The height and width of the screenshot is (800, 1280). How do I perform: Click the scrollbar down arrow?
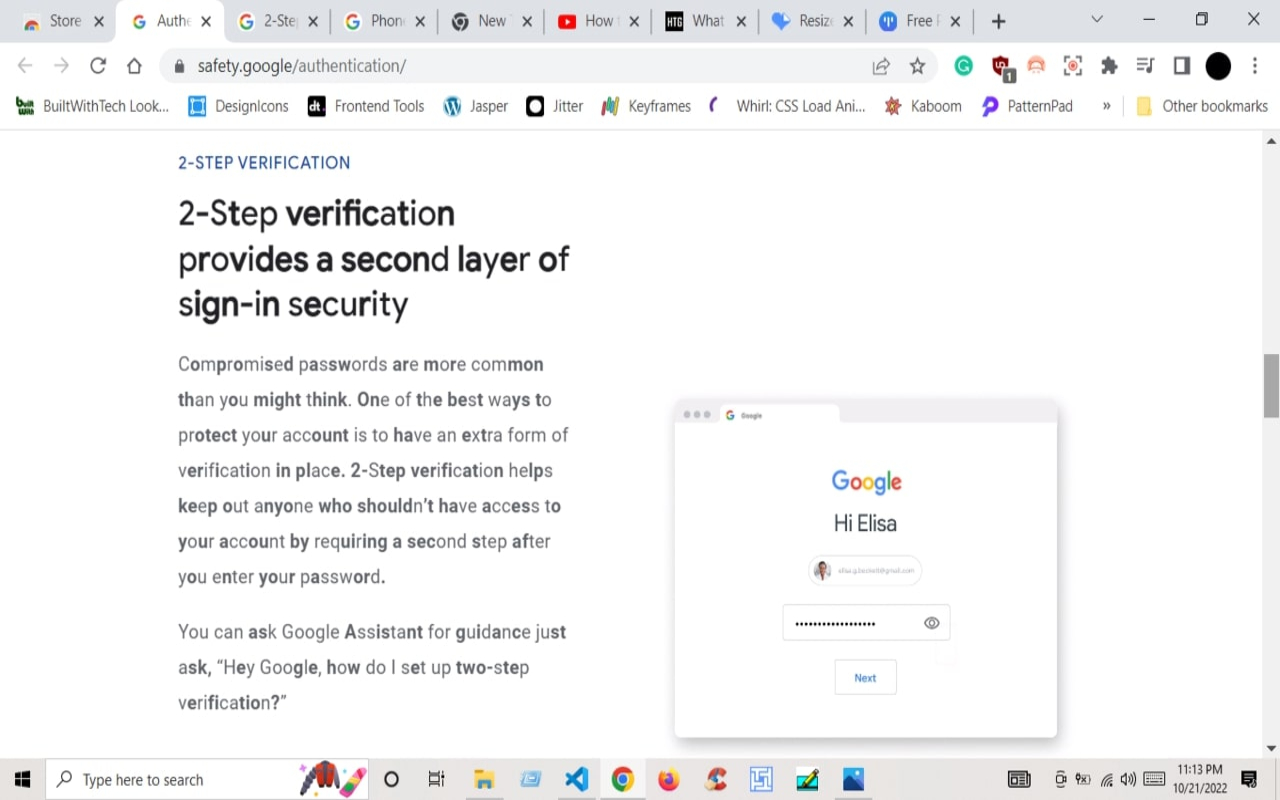[1271, 748]
